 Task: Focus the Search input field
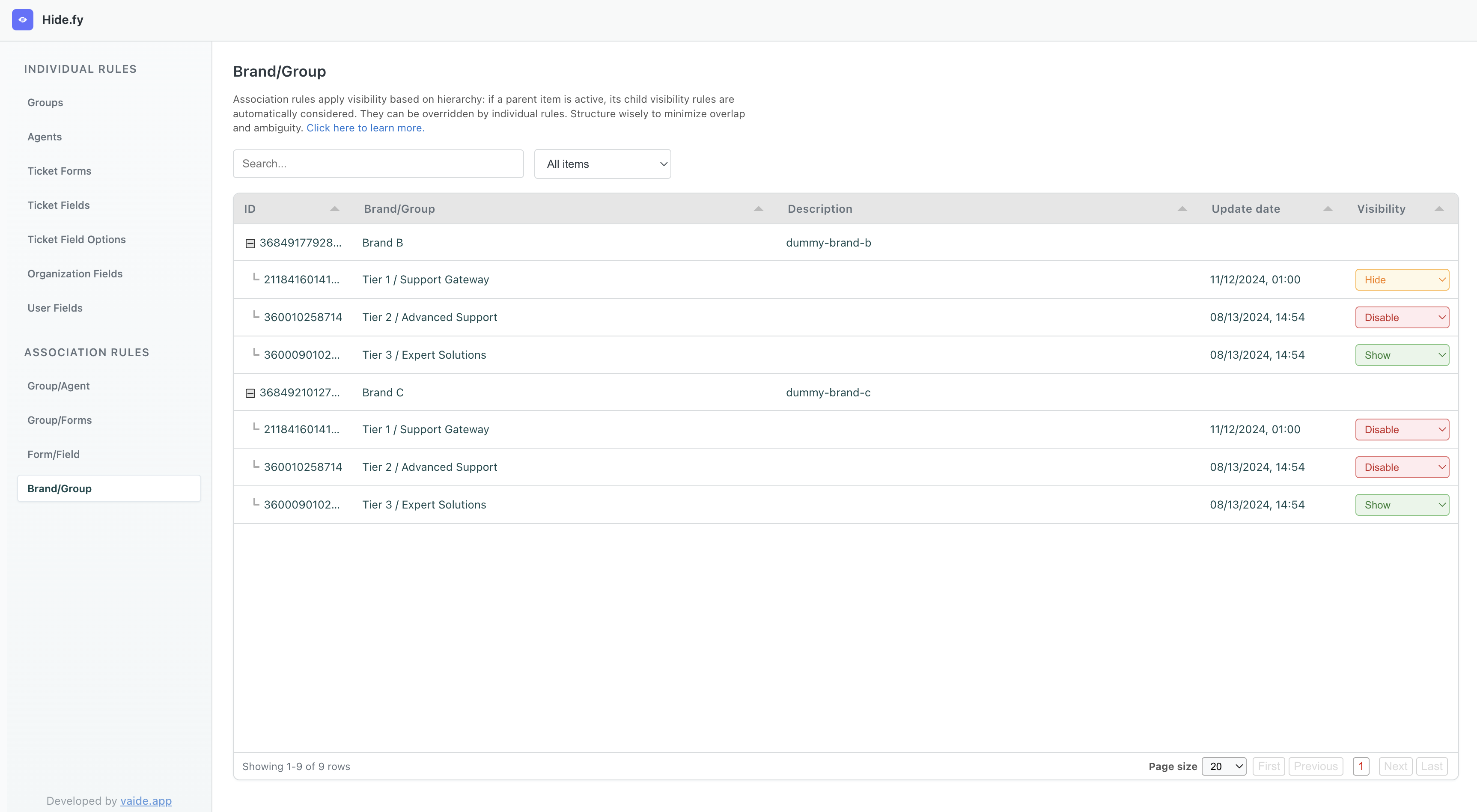378,164
